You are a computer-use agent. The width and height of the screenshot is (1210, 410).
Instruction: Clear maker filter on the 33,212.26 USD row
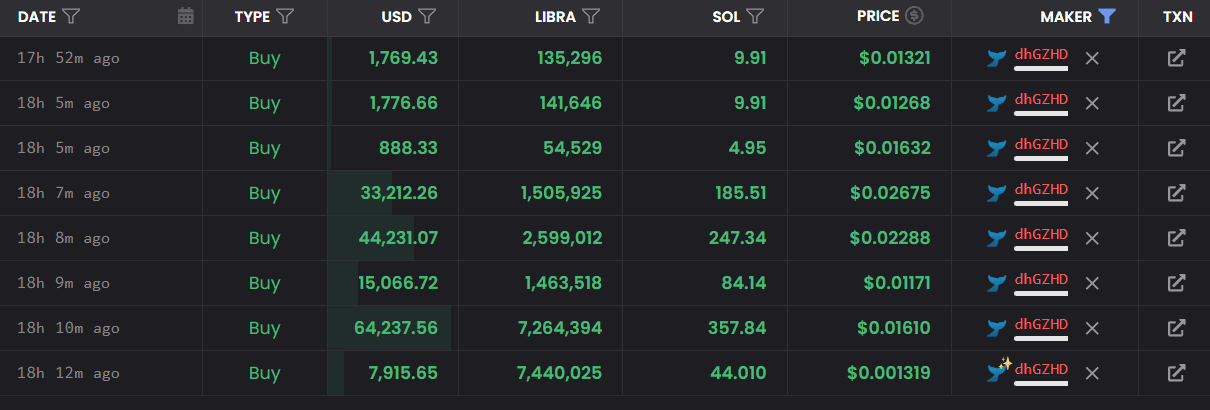click(1092, 193)
